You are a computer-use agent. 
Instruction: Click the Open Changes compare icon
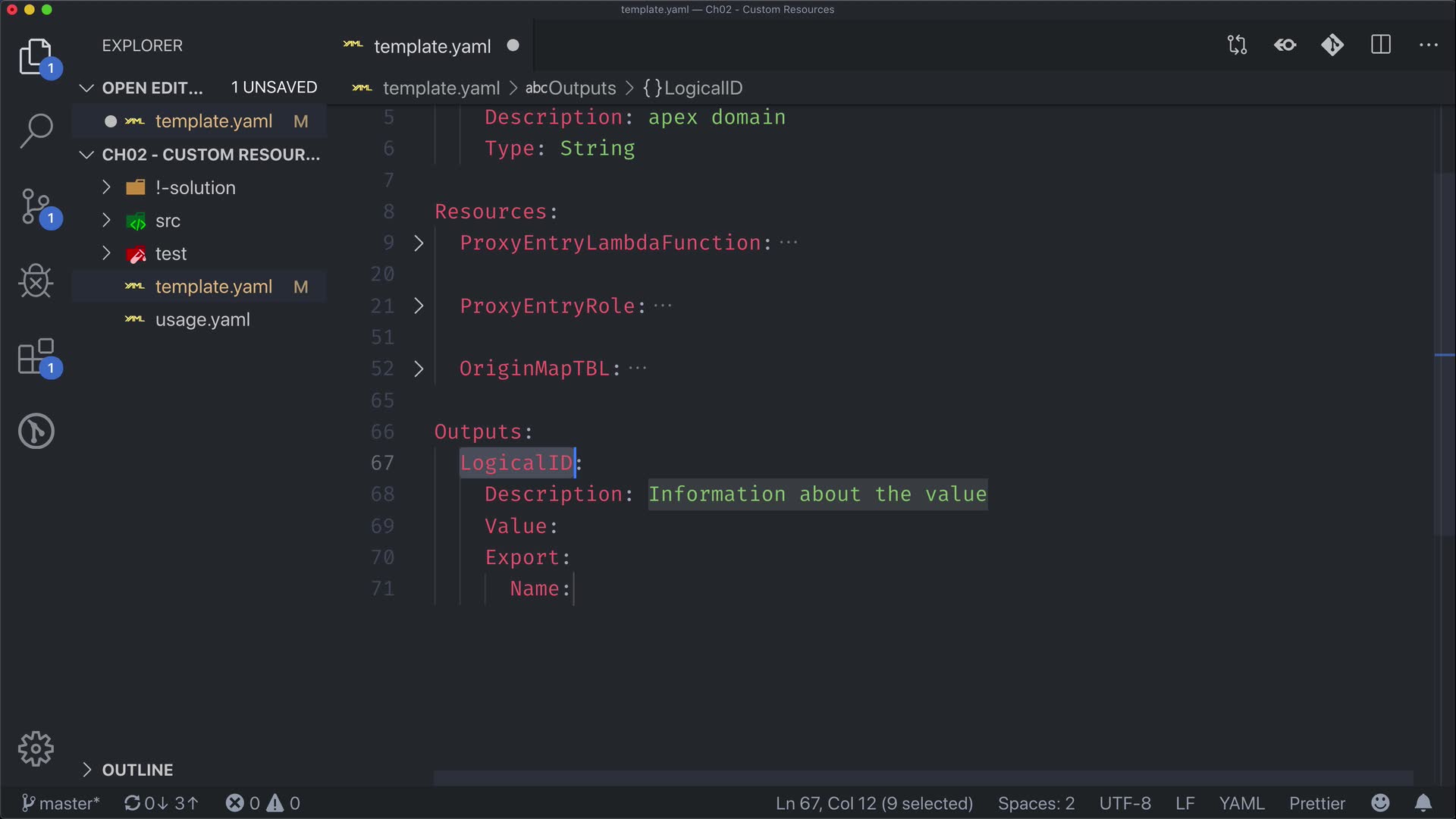[x=1237, y=45]
